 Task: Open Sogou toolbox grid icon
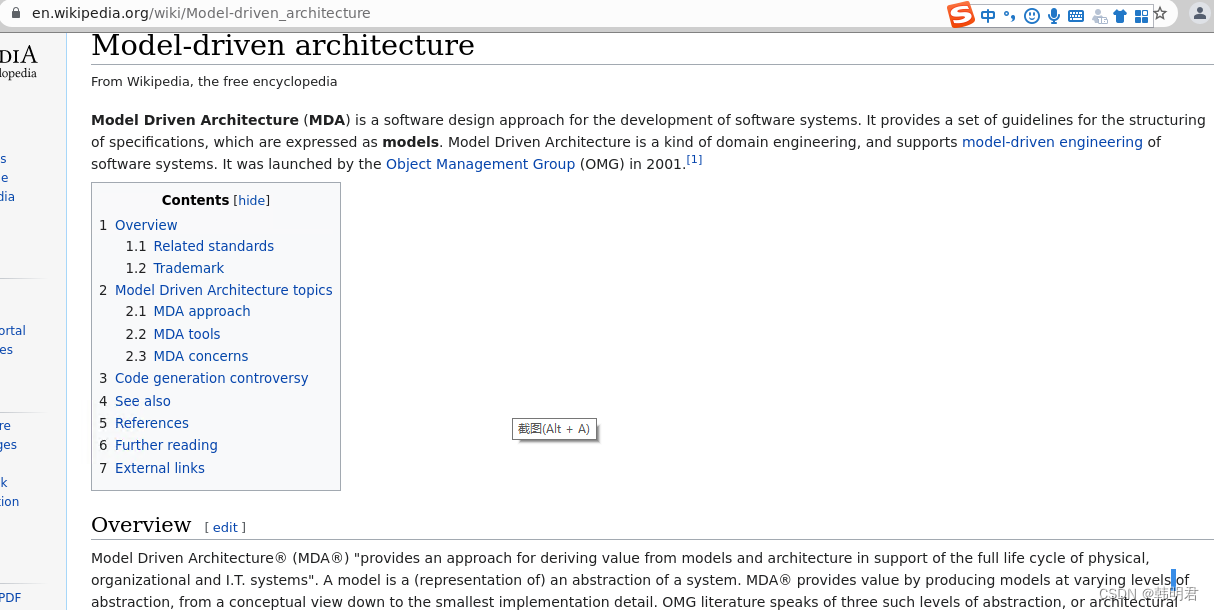(x=1141, y=15)
